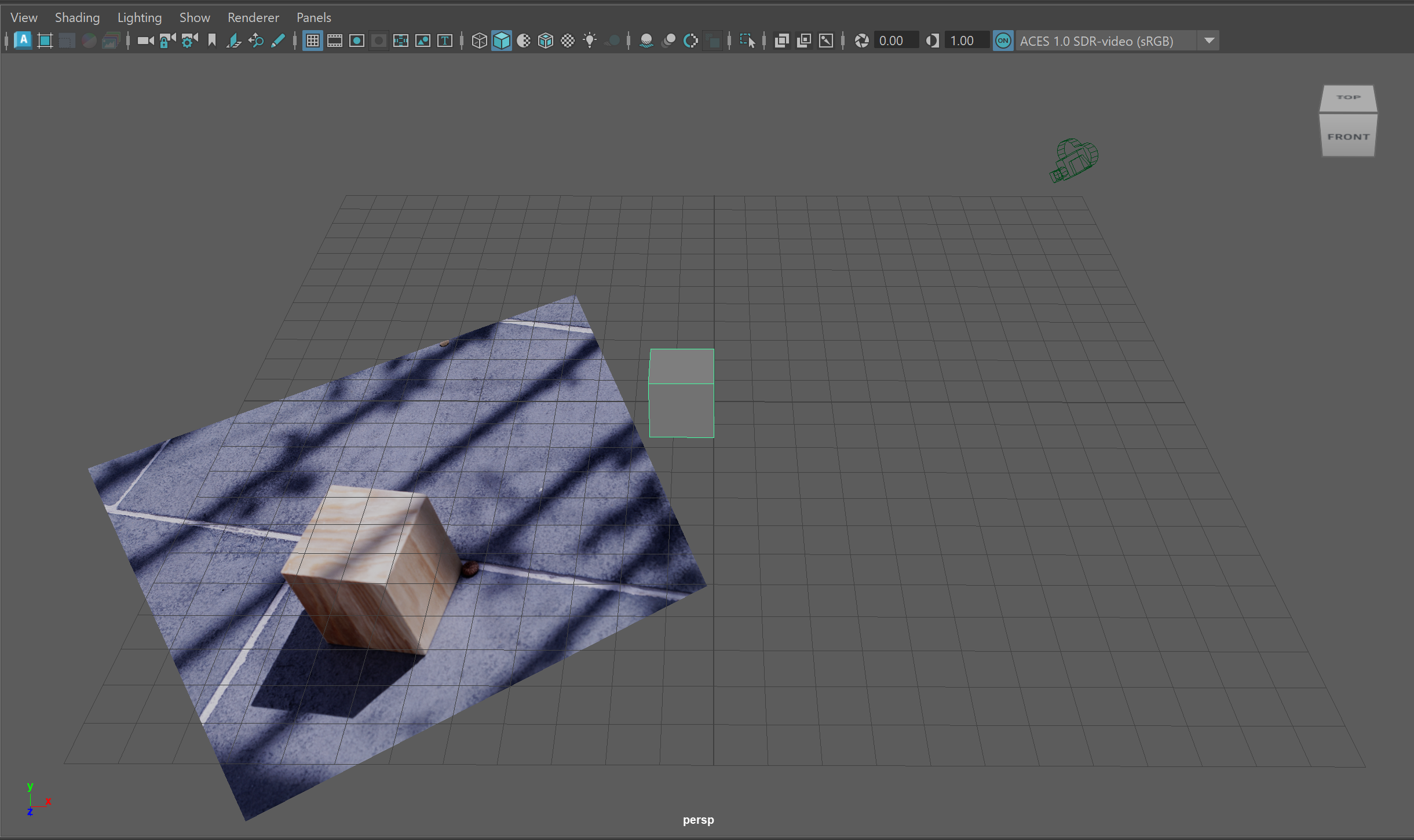Open Camera Attributes gear icon

point(189,41)
